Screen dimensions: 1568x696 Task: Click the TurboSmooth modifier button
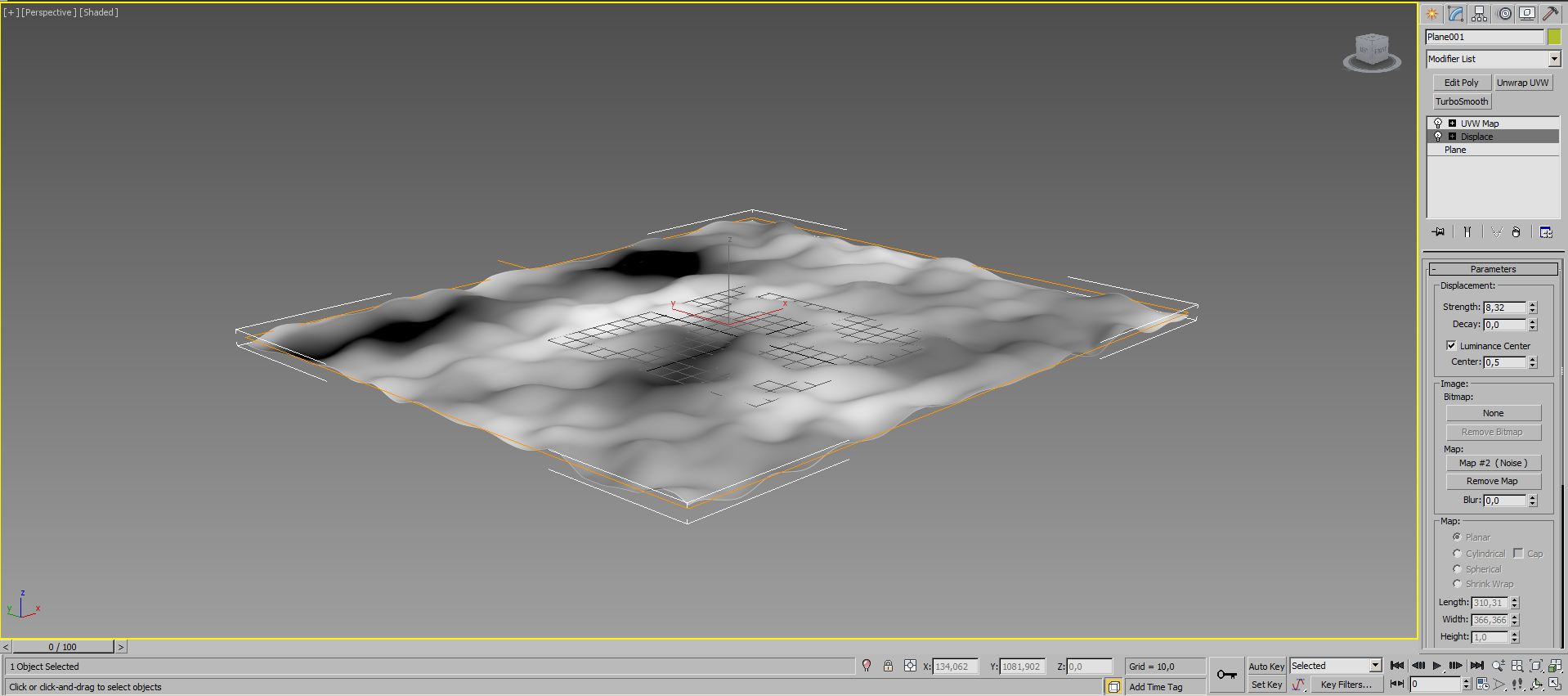[x=1462, y=101]
